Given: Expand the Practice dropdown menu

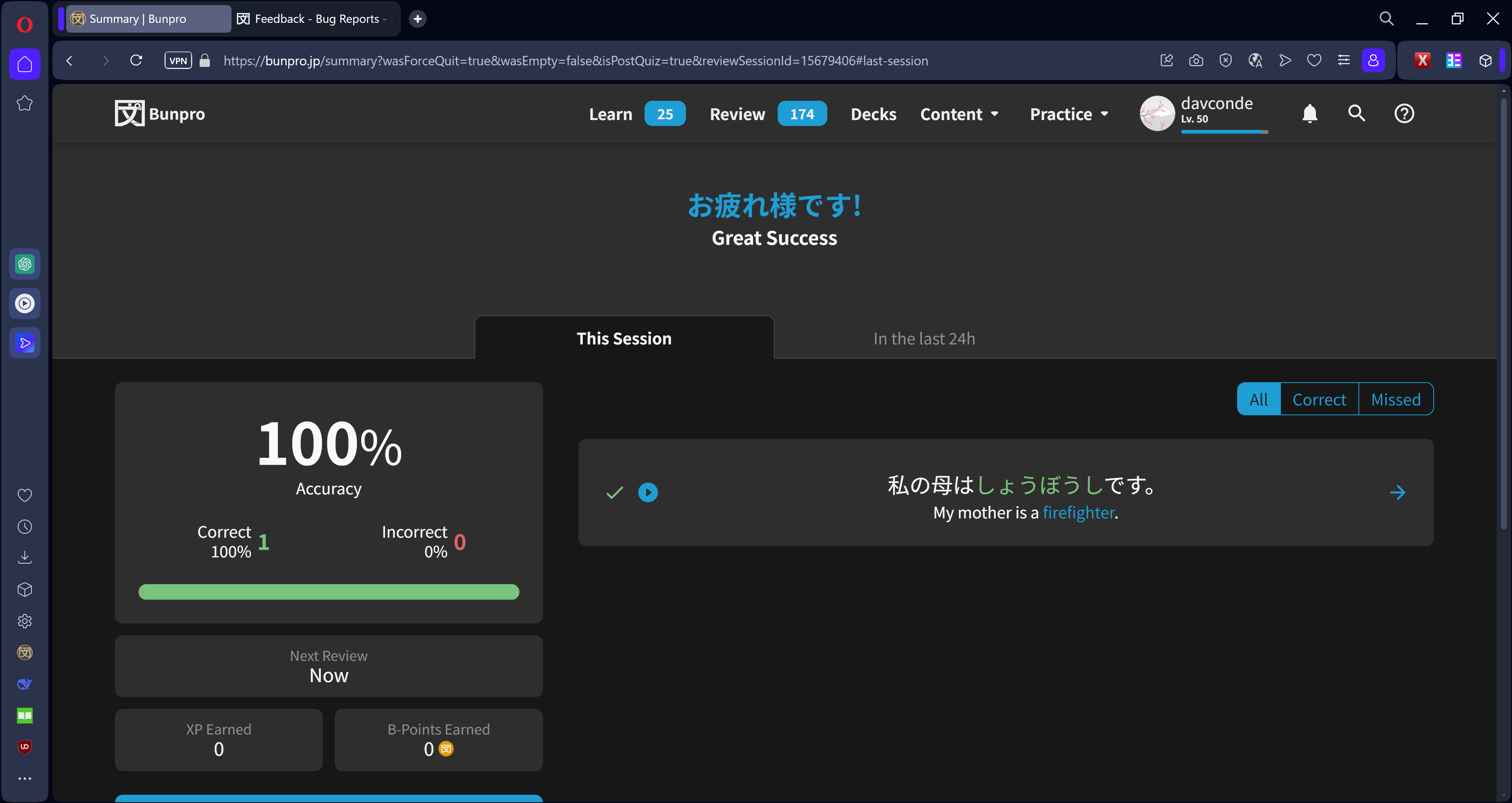Looking at the screenshot, I should pos(1069,114).
